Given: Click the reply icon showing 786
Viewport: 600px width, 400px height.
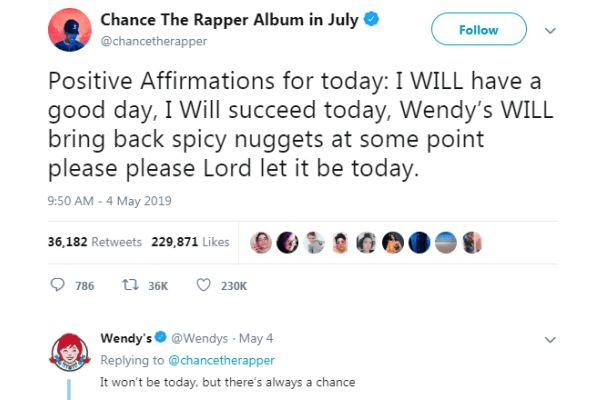Looking at the screenshot, I should click(57, 285).
